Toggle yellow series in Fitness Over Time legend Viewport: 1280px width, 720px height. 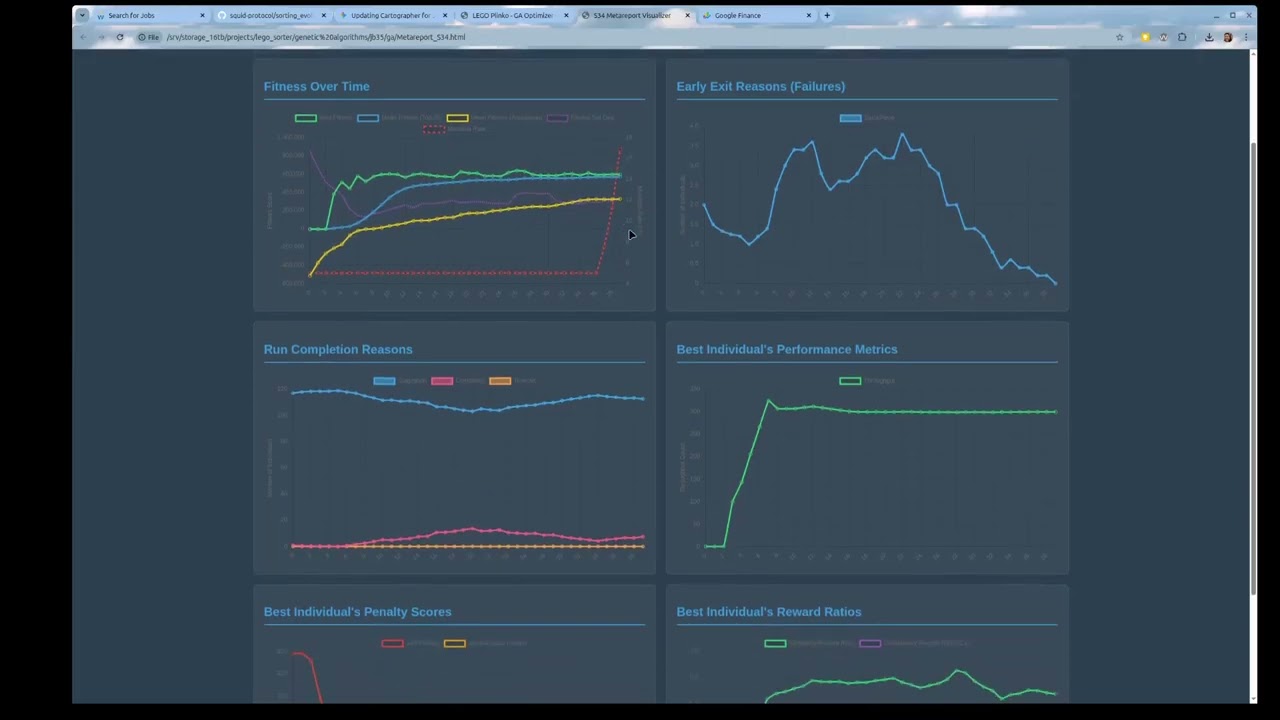point(457,118)
